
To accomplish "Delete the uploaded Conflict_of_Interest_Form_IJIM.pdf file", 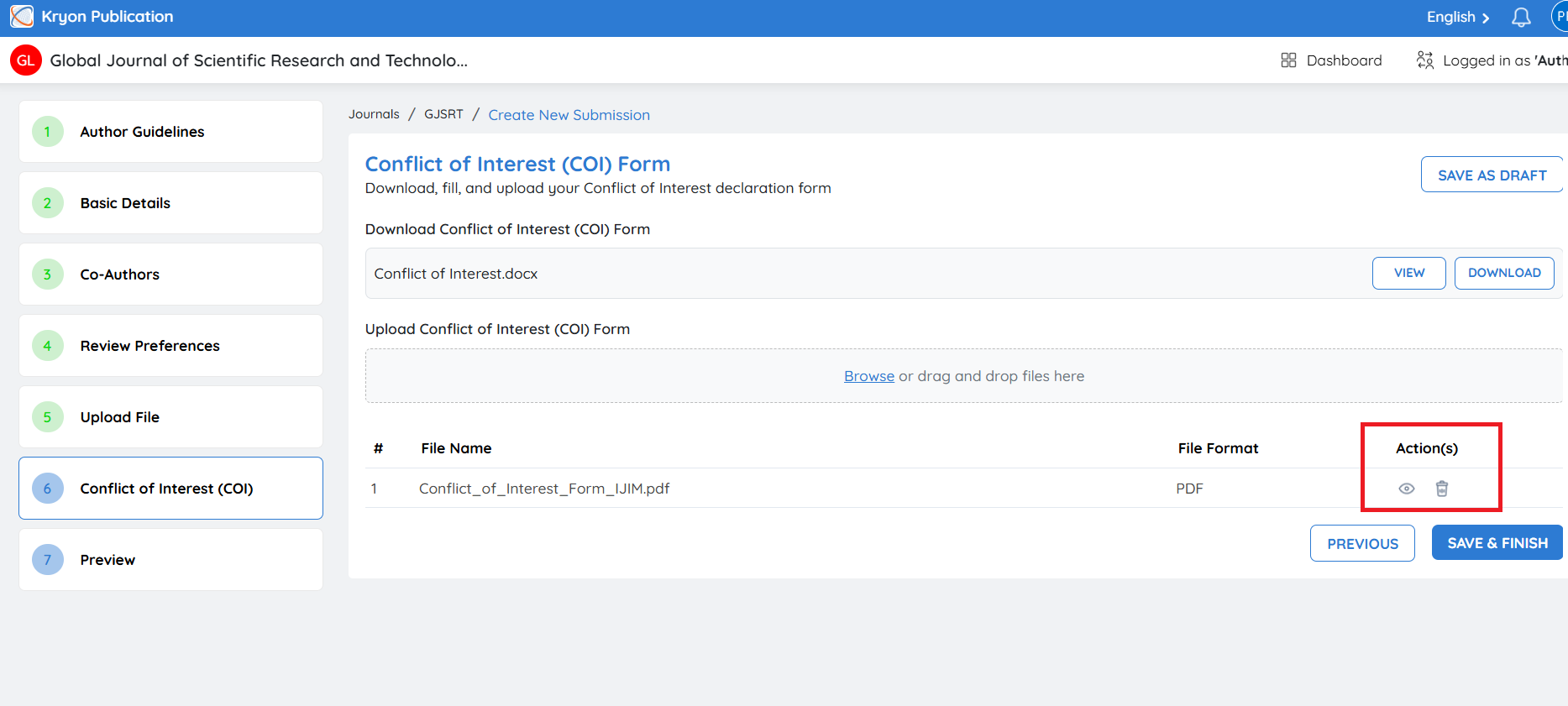I will [1442, 489].
